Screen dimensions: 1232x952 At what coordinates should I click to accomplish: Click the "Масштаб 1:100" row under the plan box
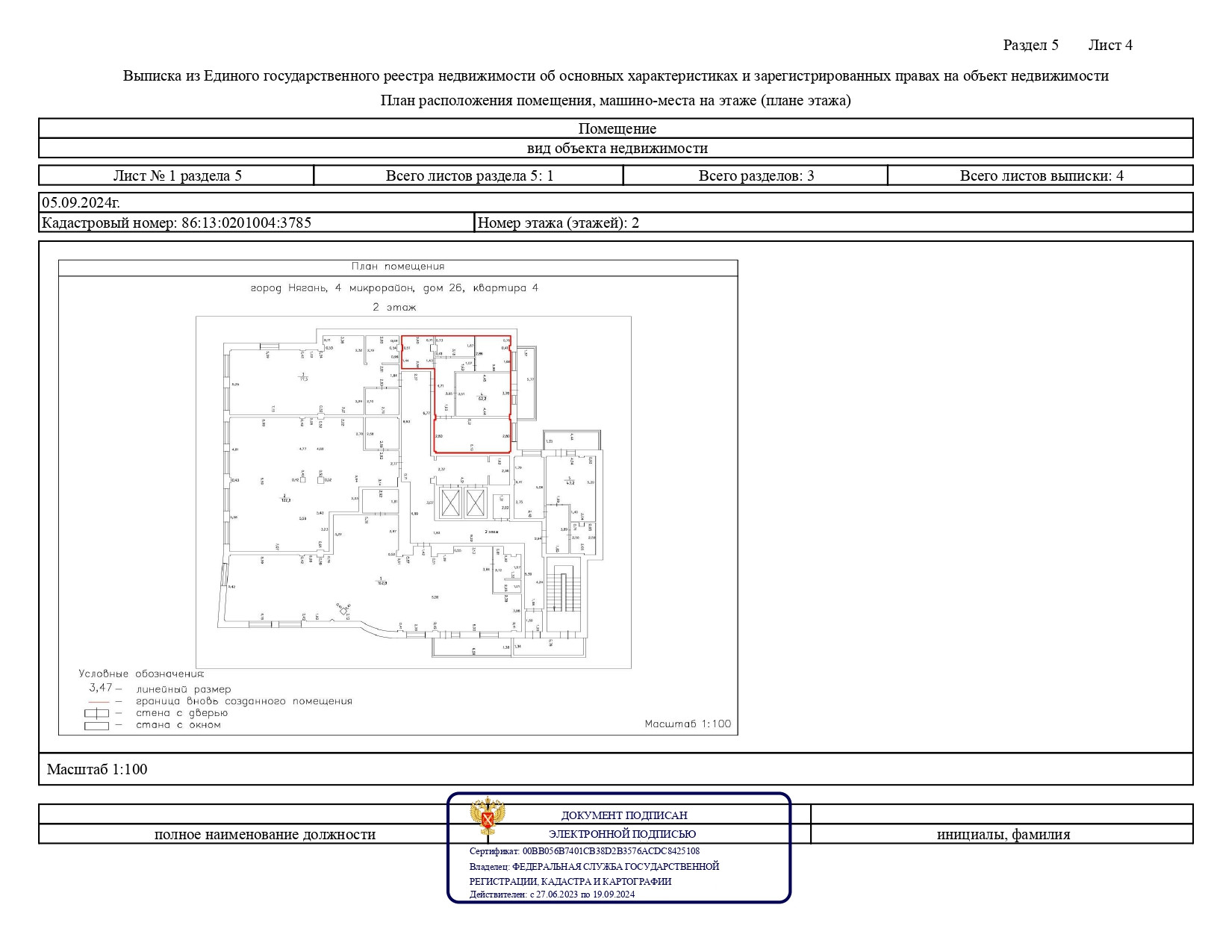point(616,769)
